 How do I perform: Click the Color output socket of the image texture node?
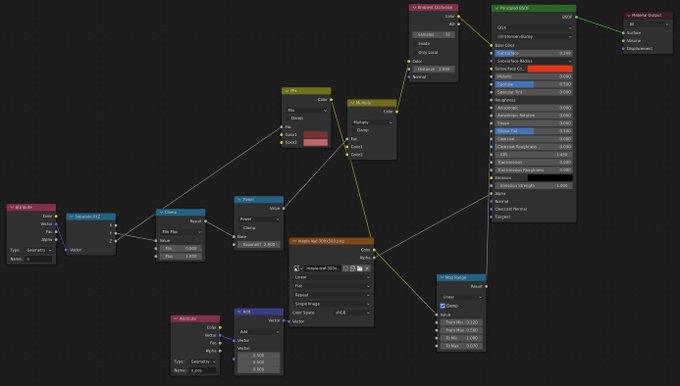(x=374, y=250)
